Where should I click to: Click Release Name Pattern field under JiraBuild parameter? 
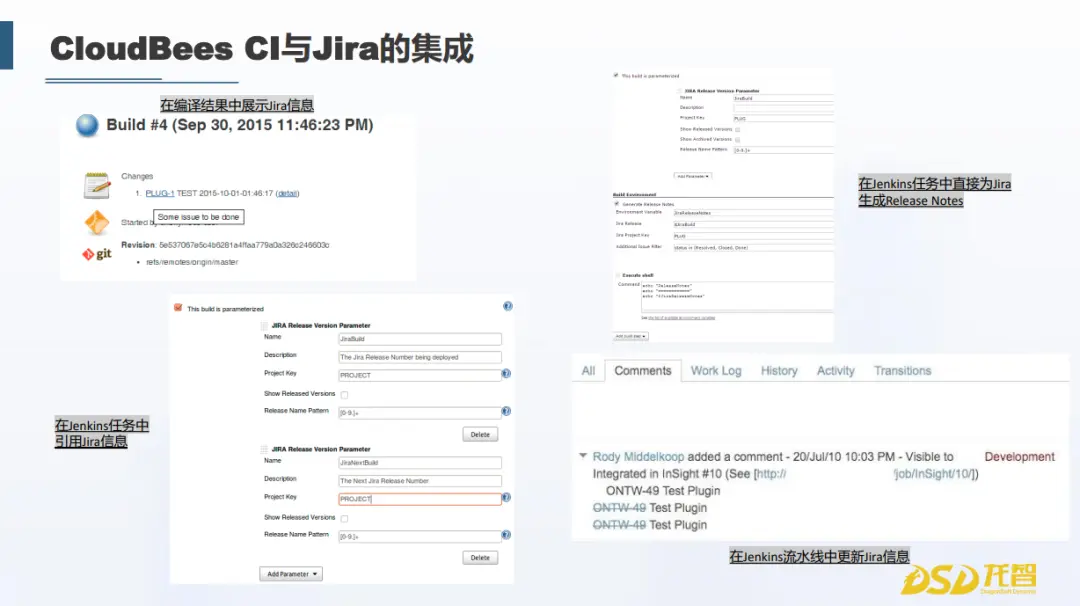[x=420, y=412]
